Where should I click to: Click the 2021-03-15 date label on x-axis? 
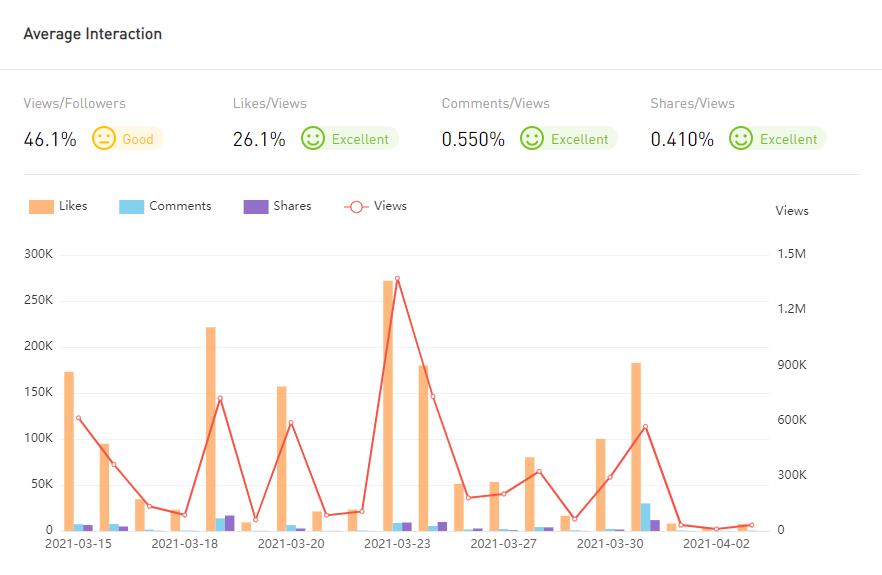pos(78,544)
